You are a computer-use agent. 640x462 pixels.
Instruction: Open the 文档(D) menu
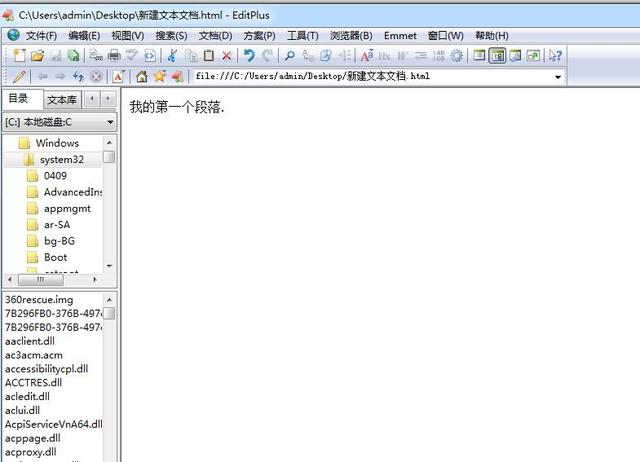[x=215, y=36]
